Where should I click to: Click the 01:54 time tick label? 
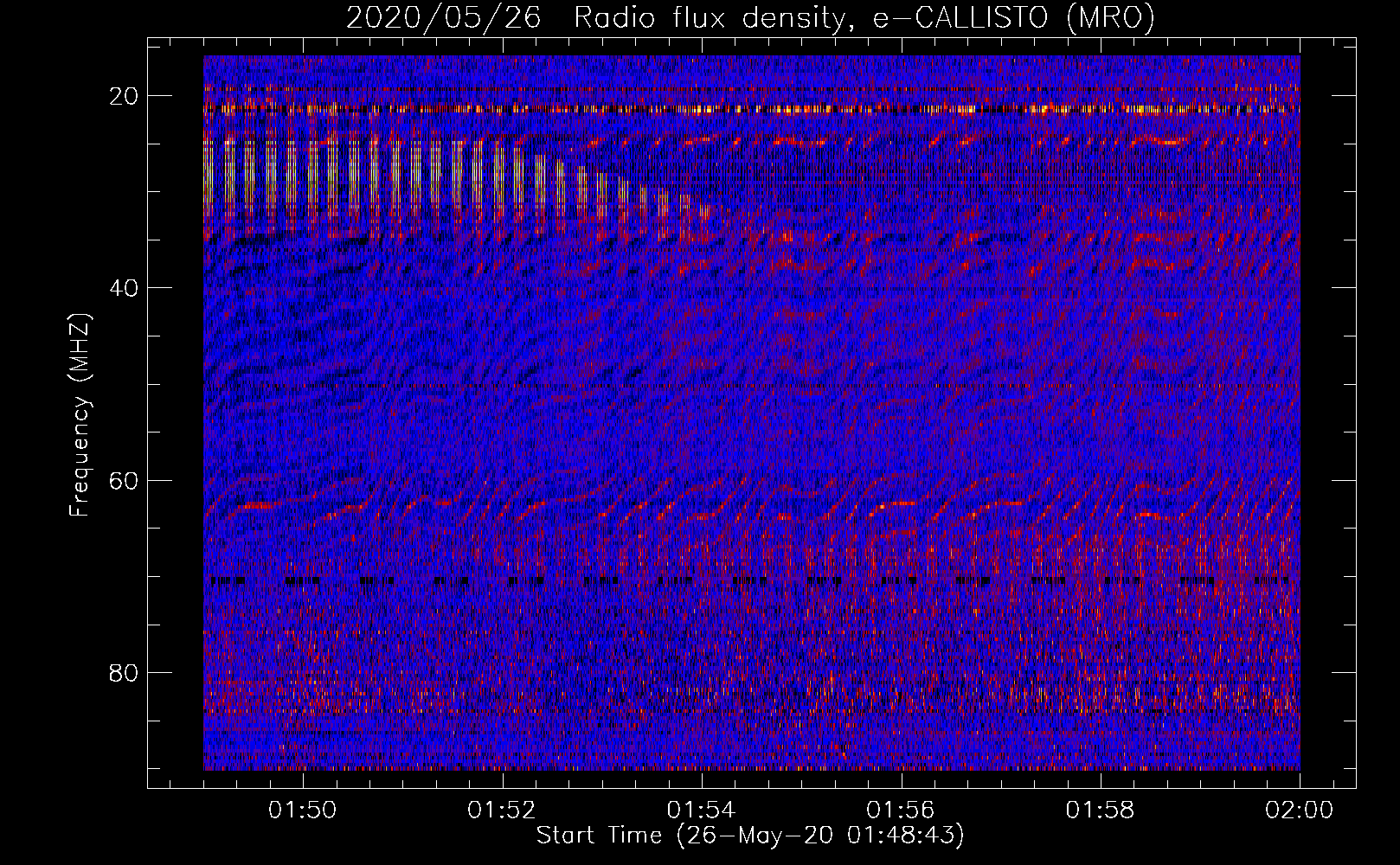701,811
